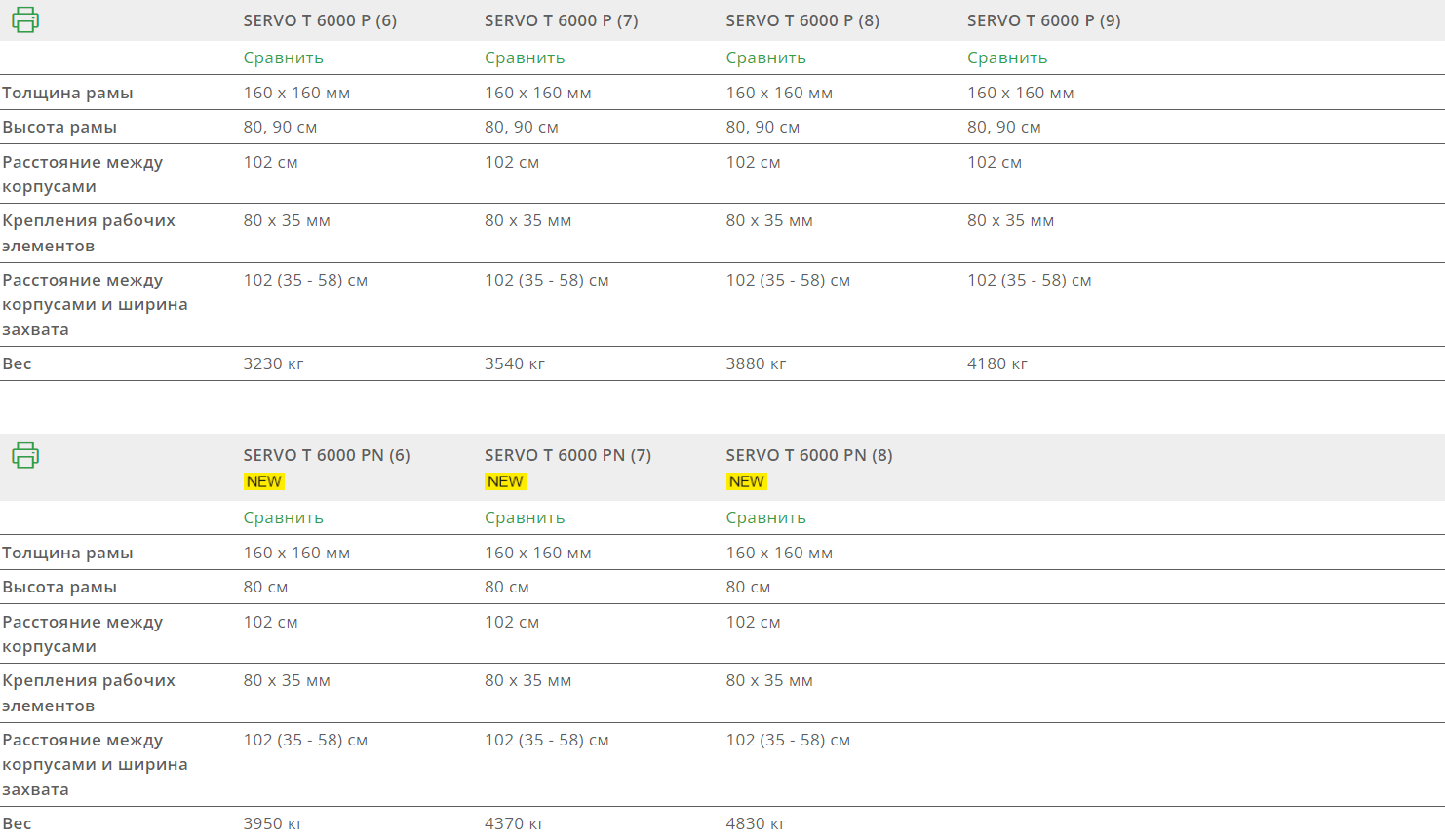This screenshot has height=840, width=1445.
Task: Click the 80, 90 см value for SERVO T 6000 P (9)
Action: click(x=1004, y=127)
